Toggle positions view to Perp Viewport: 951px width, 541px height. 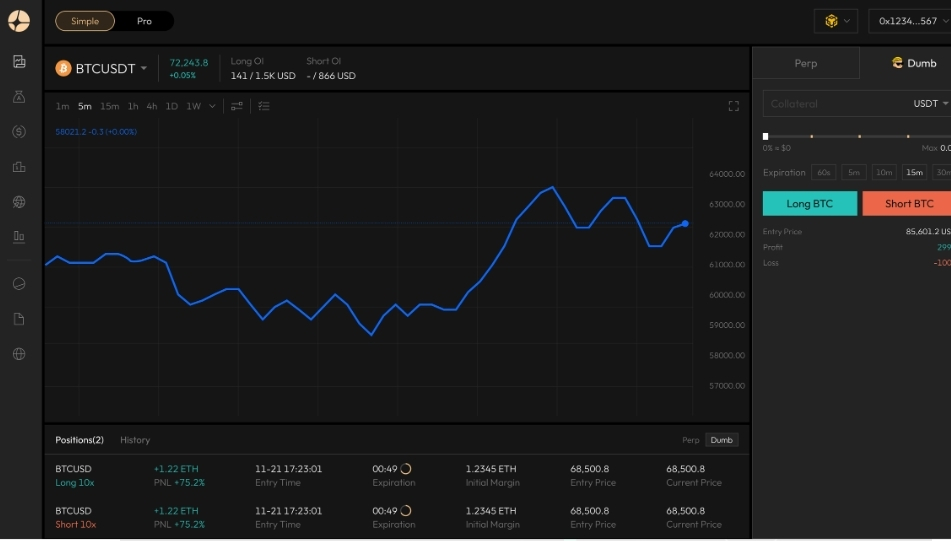click(x=690, y=440)
